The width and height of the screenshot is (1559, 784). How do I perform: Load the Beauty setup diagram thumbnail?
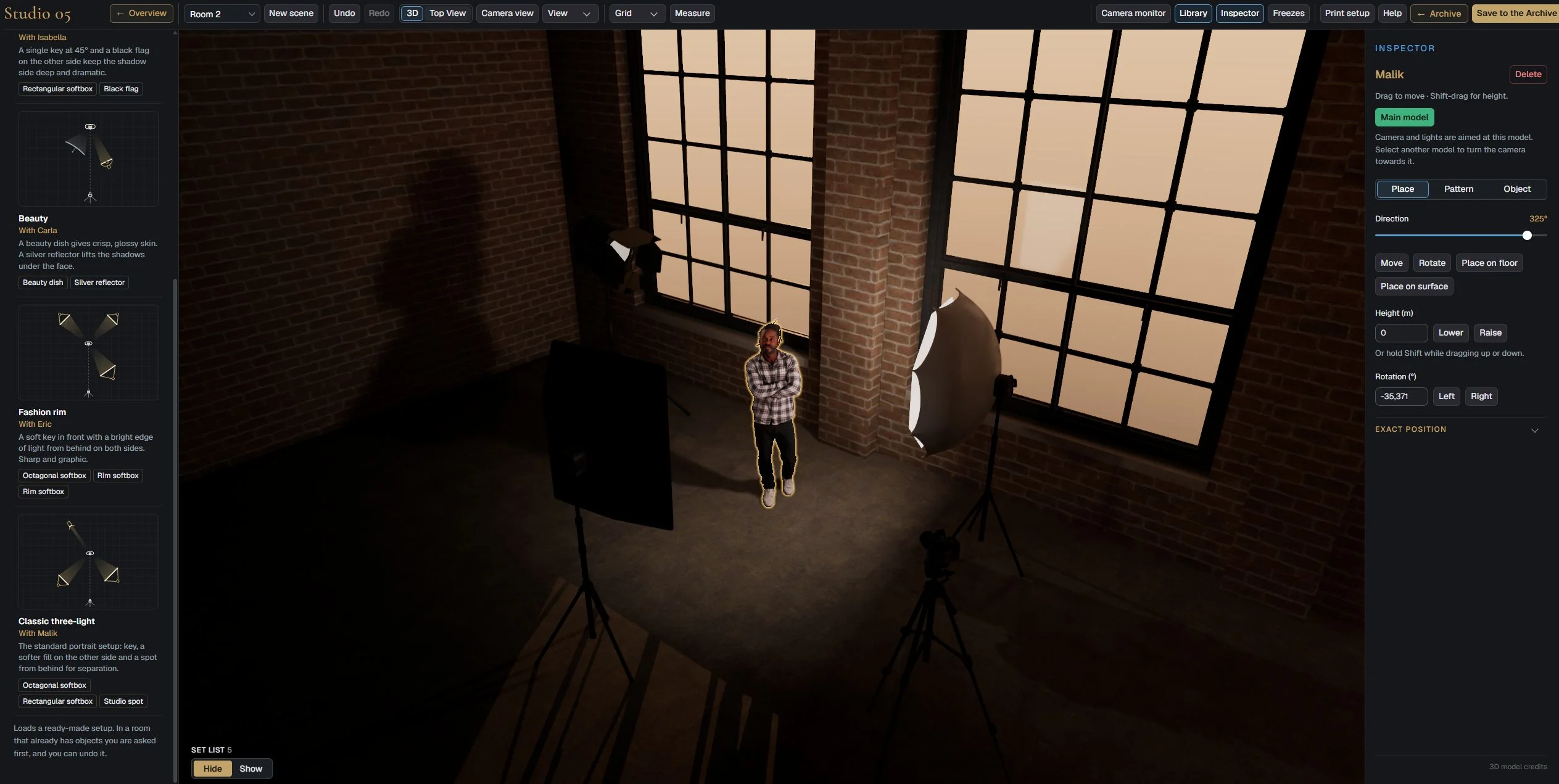(88, 159)
